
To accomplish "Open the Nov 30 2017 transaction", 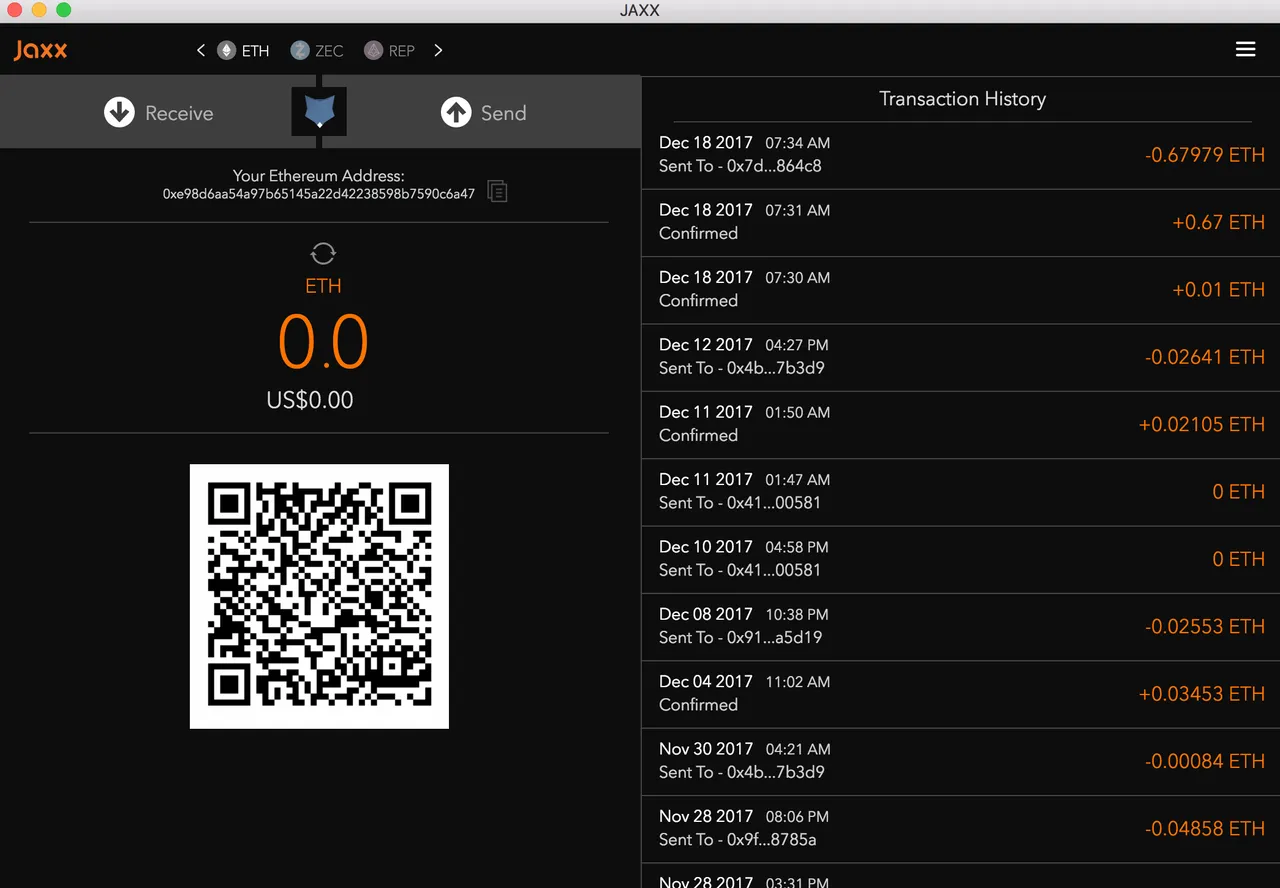I will (x=961, y=761).
